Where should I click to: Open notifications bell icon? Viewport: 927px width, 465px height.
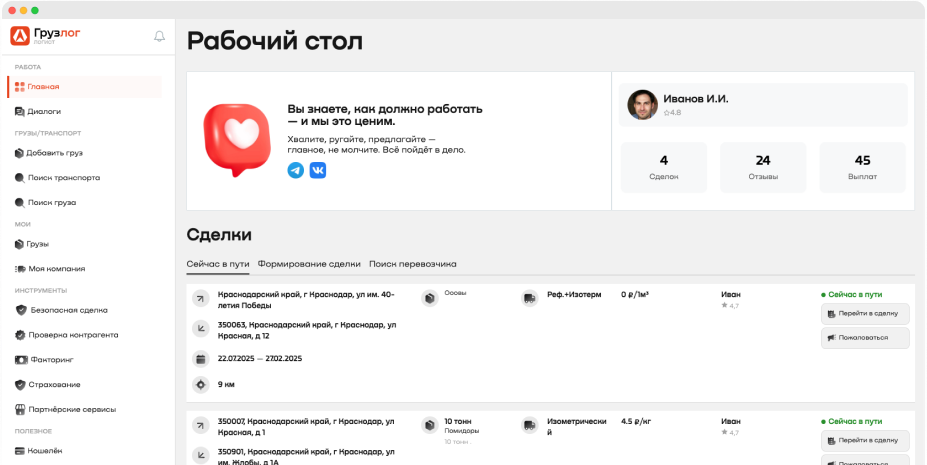(159, 36)
